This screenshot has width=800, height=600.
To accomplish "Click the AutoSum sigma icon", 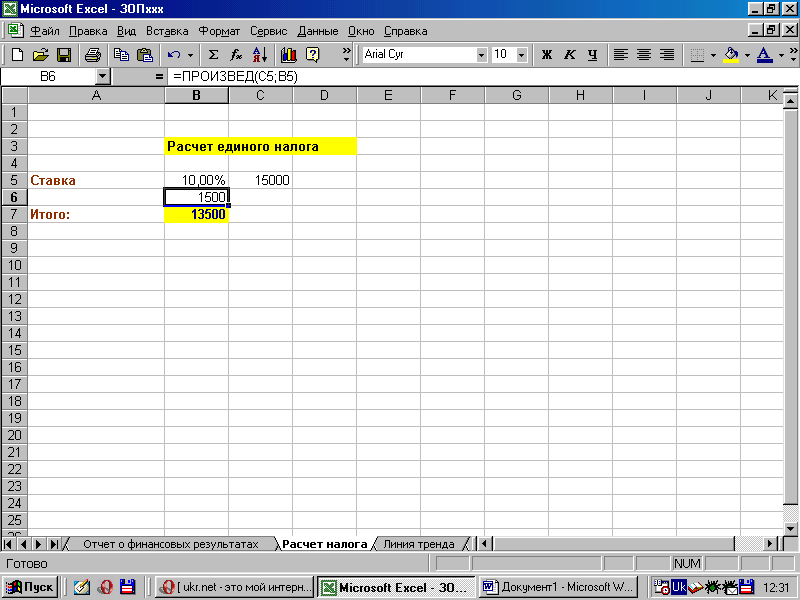I will click(x=213, y=55).
